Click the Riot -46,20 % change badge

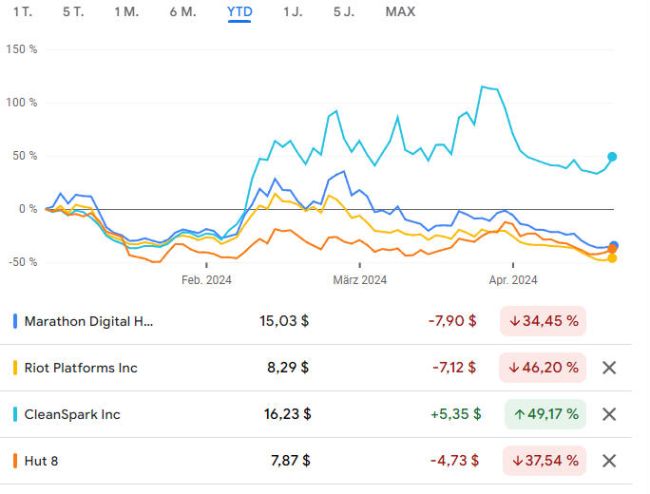point(543,368)
